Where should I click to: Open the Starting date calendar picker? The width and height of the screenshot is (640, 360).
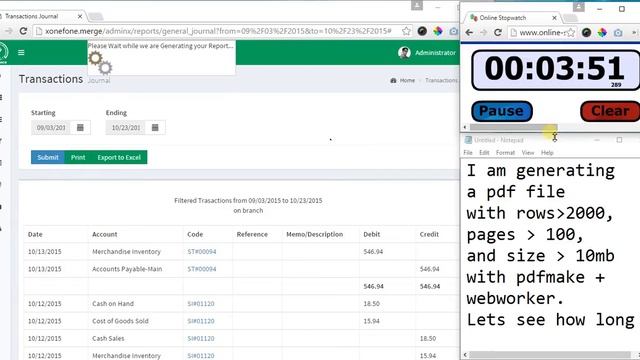pos(80,128)
